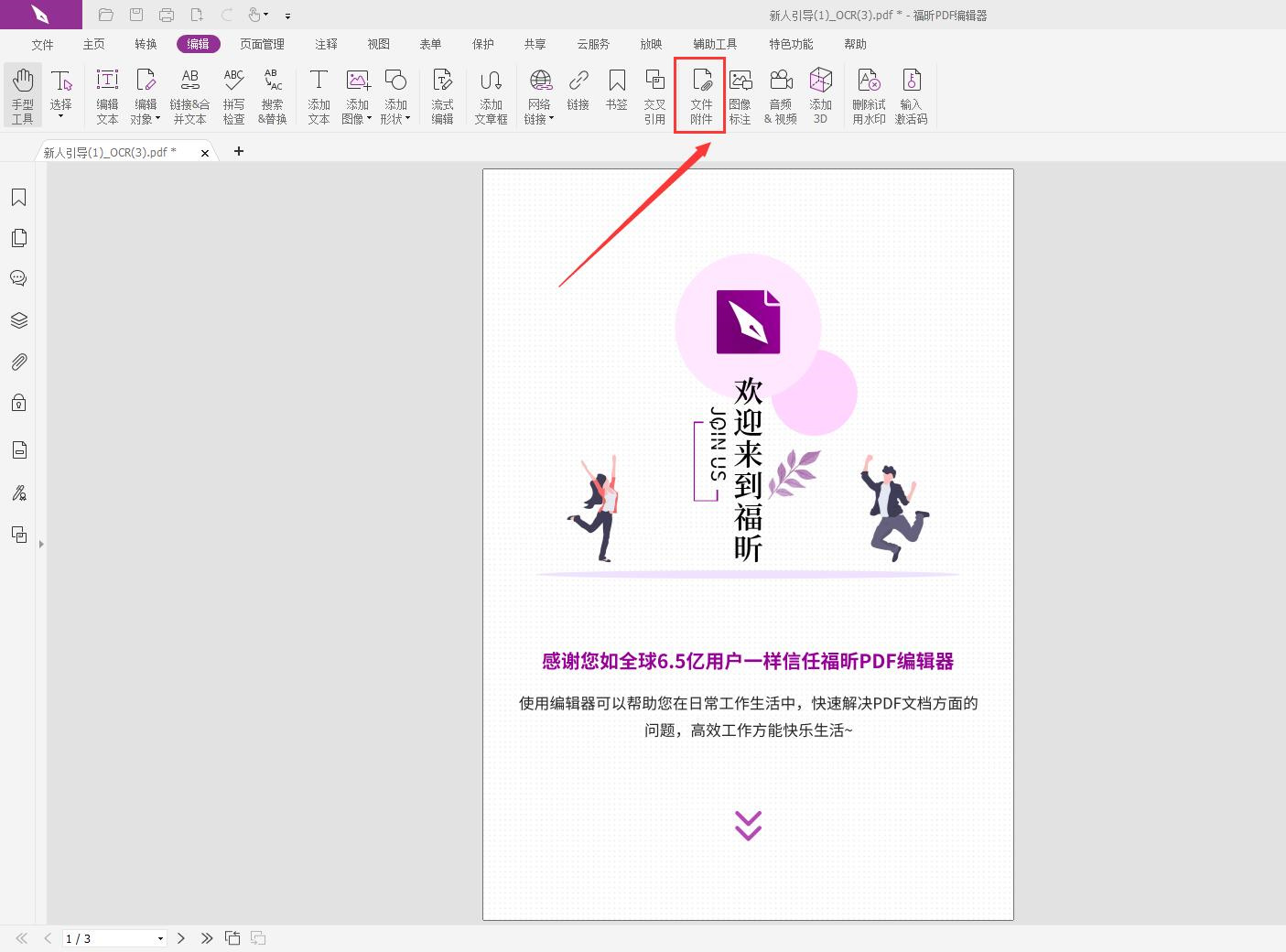Show the attachments panel via paperclip sidebar icon
The height and width of the screenshot is (952, 1286).
click(x=18, y=362)
